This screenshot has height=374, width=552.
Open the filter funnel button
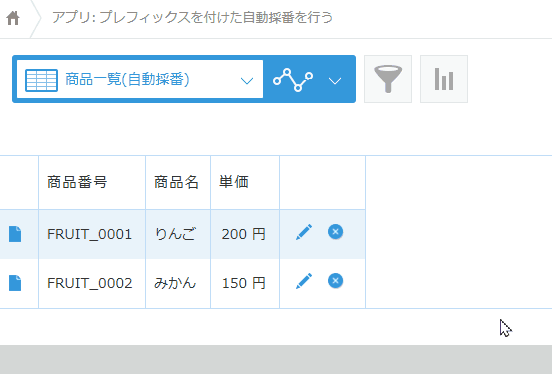click(x=388, y=79)
